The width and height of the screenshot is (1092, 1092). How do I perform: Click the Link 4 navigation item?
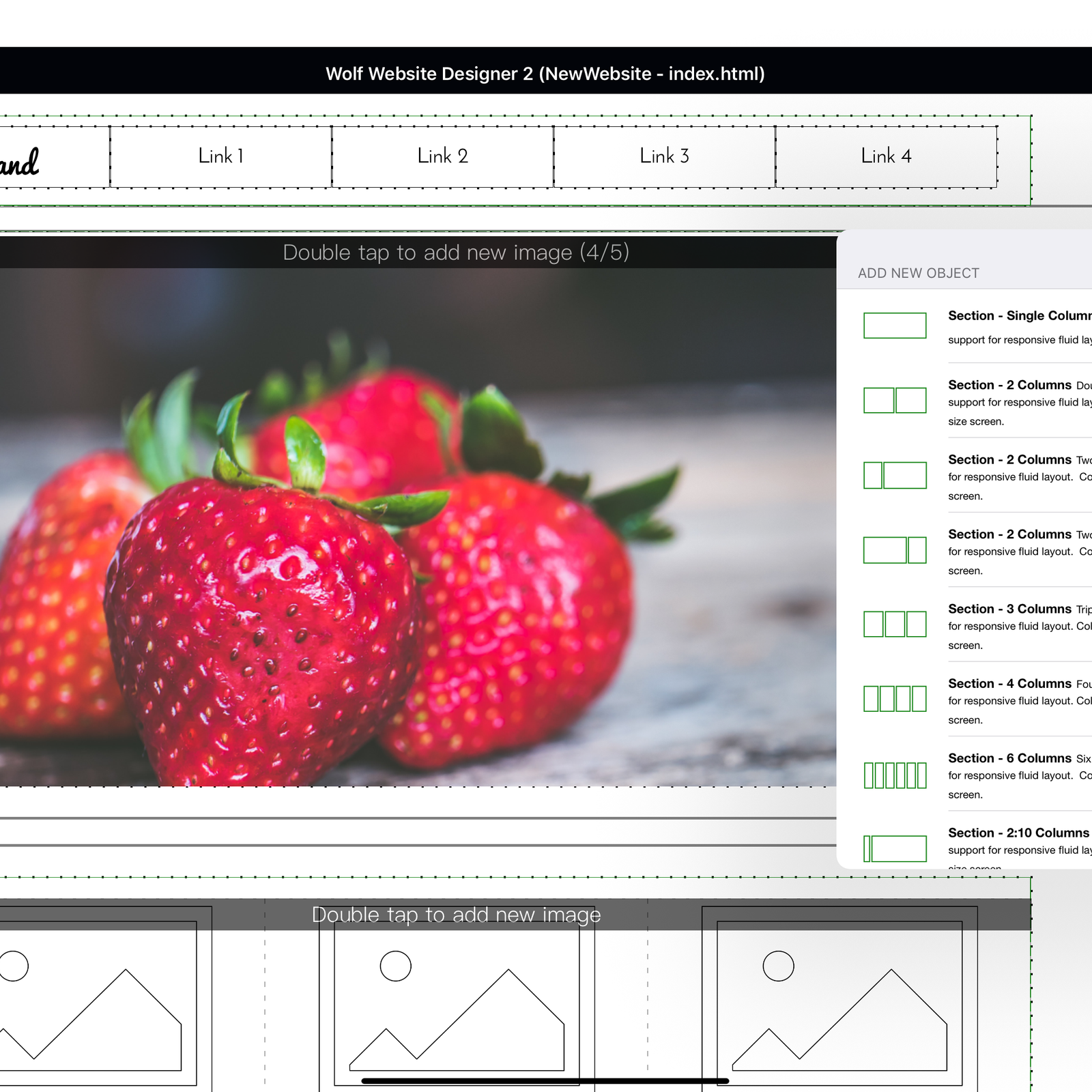[887, 156]
